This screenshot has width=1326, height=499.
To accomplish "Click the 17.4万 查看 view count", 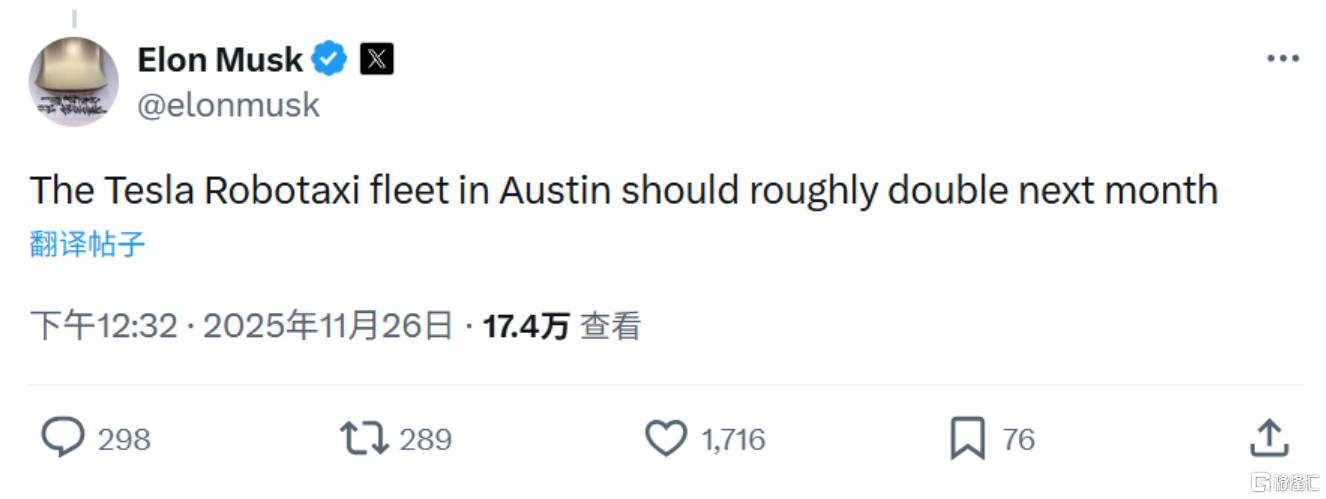I will pyautogui.click(x=562, y=326).
